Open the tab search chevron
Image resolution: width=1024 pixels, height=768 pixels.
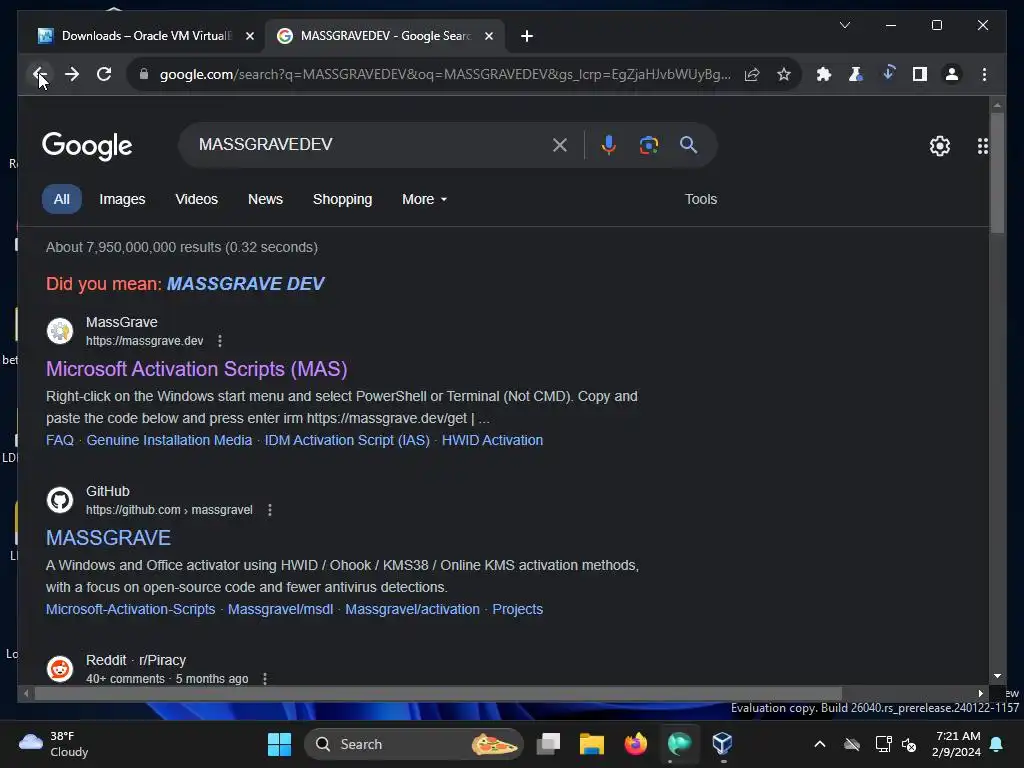[844, 25]
